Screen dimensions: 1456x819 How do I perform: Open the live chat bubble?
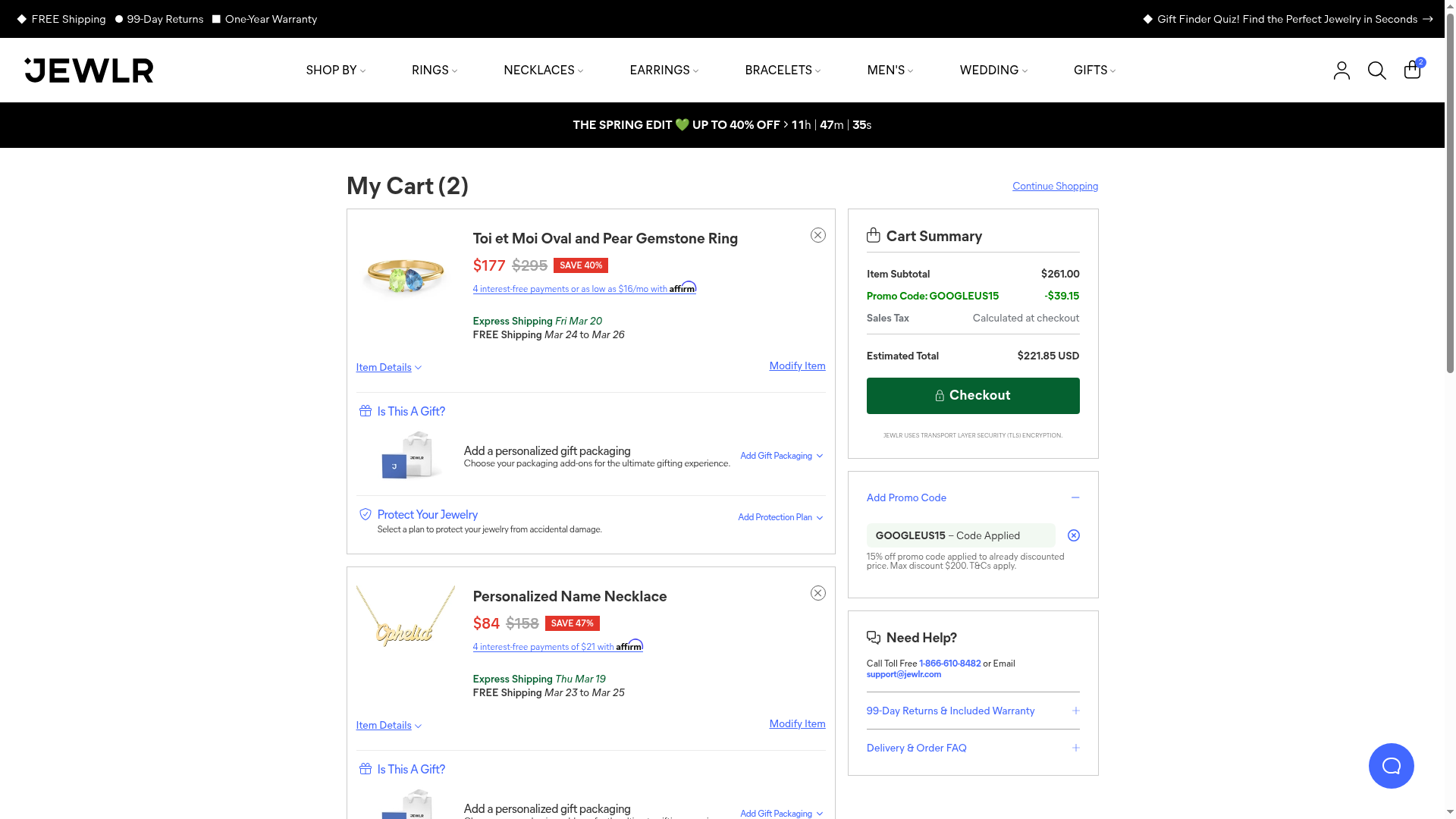(1391, 766)
